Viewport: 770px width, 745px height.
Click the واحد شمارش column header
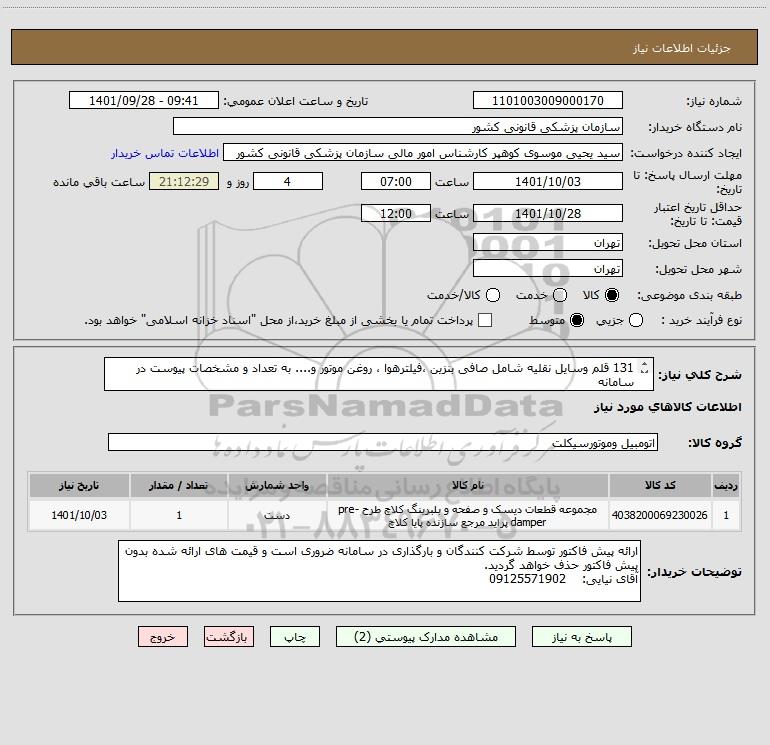point(277,485)
